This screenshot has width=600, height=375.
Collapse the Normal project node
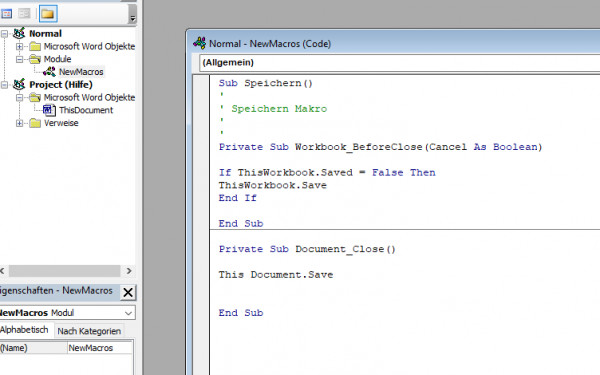[4, 34]
